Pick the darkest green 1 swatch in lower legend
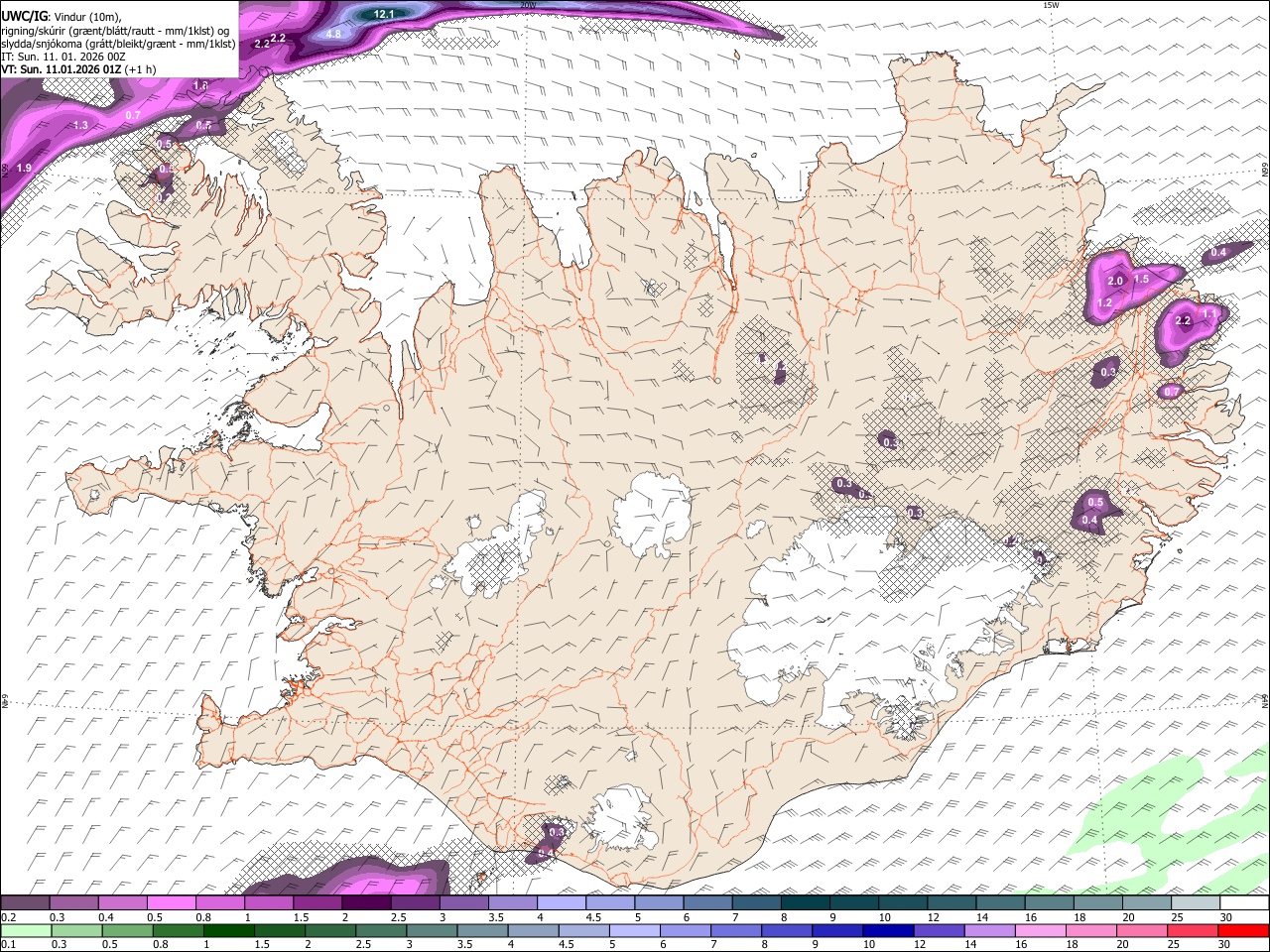The height and width of the screenshot is (952, 1270). coord(228,930)
